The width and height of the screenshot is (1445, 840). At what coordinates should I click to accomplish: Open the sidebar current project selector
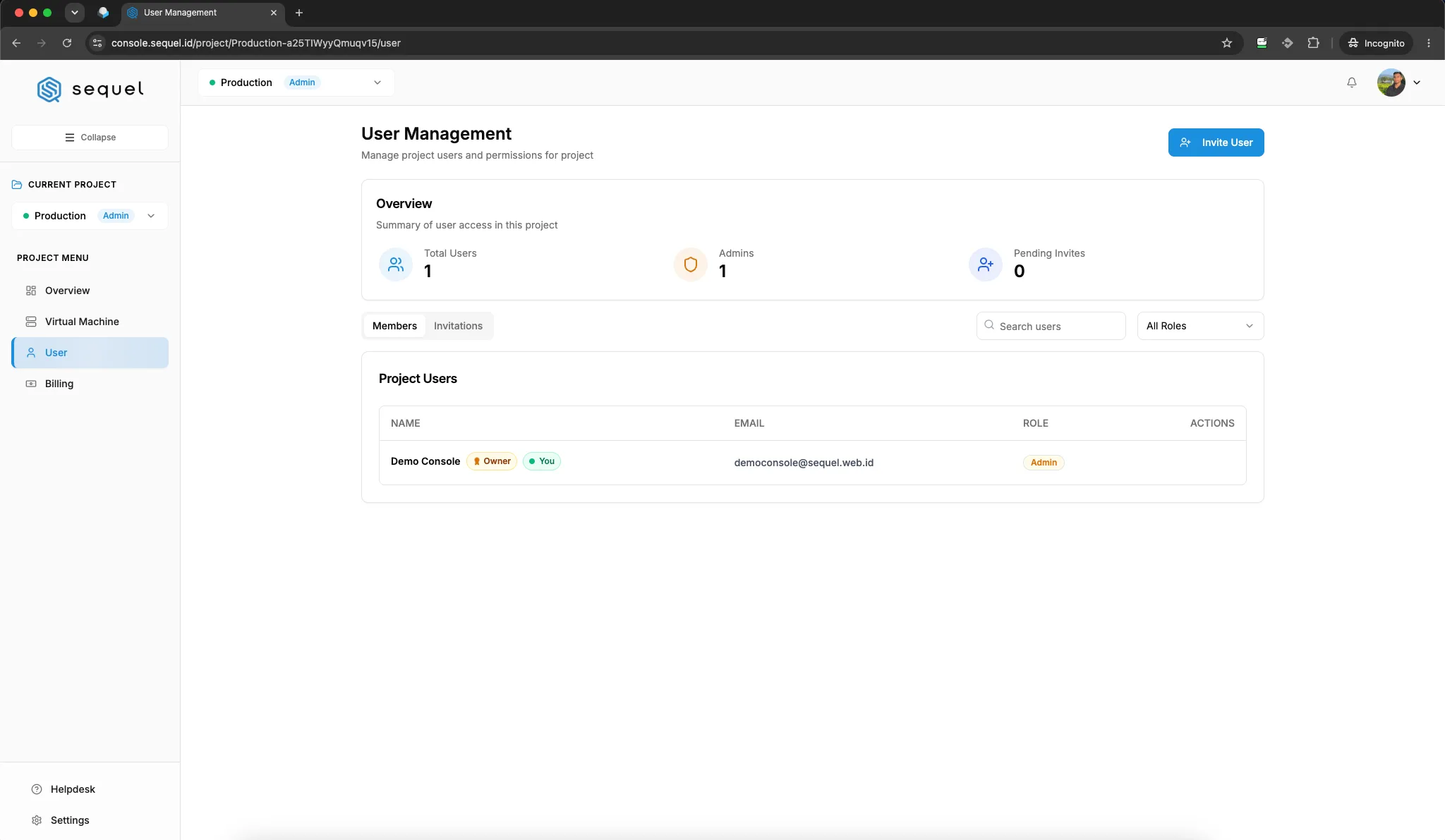click(x=90, y=216)
